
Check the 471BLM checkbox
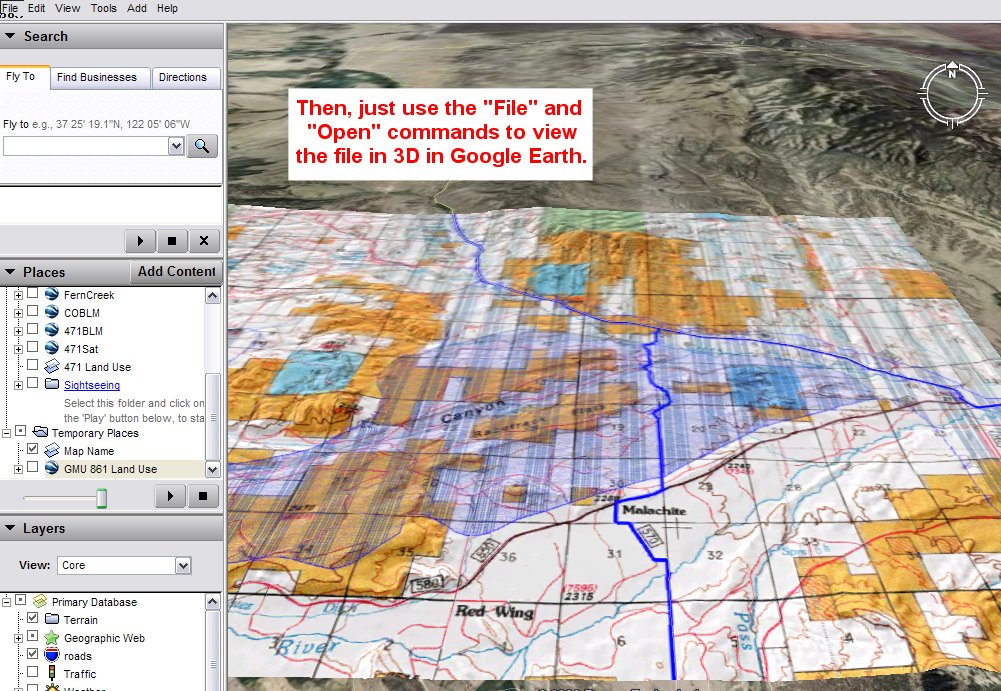point(33,330)
